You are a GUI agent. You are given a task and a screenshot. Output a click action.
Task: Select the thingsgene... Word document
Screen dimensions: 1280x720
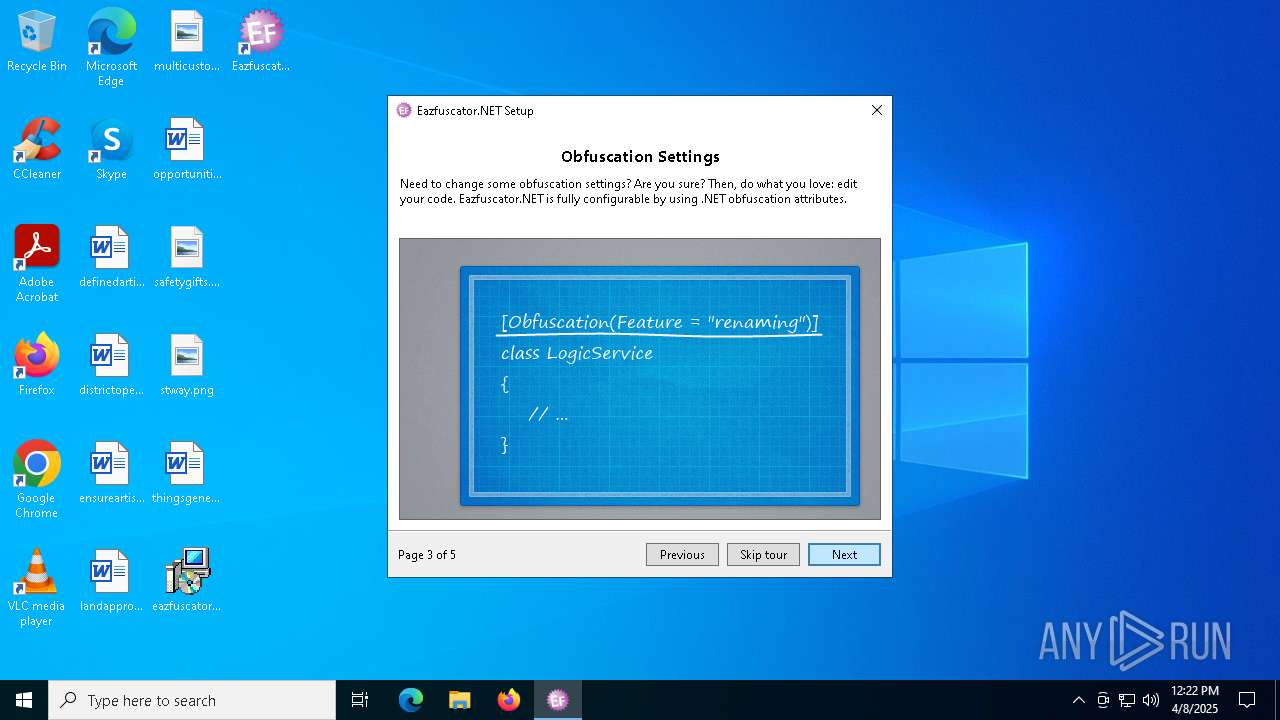point(187,473)
